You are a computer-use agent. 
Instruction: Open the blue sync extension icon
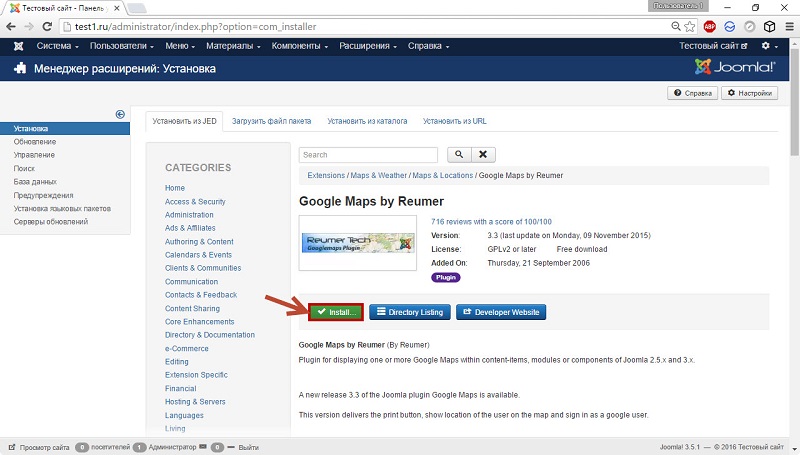click(730, 27)
